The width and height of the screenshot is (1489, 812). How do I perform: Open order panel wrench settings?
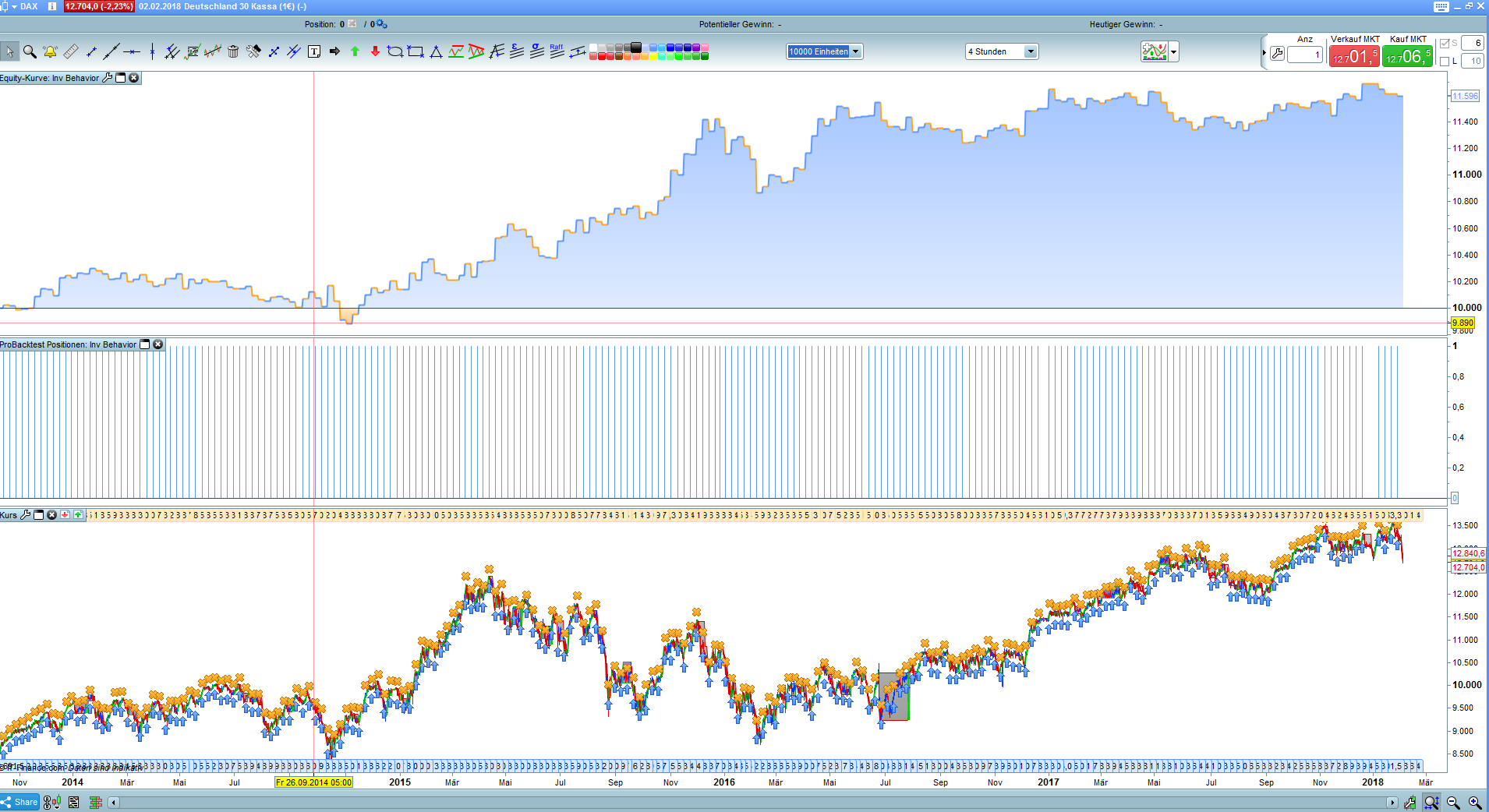1277,54
